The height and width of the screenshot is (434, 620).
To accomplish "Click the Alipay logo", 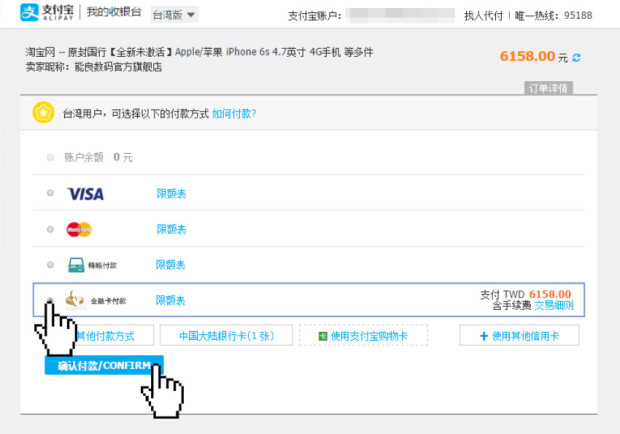I will [47, 12].
